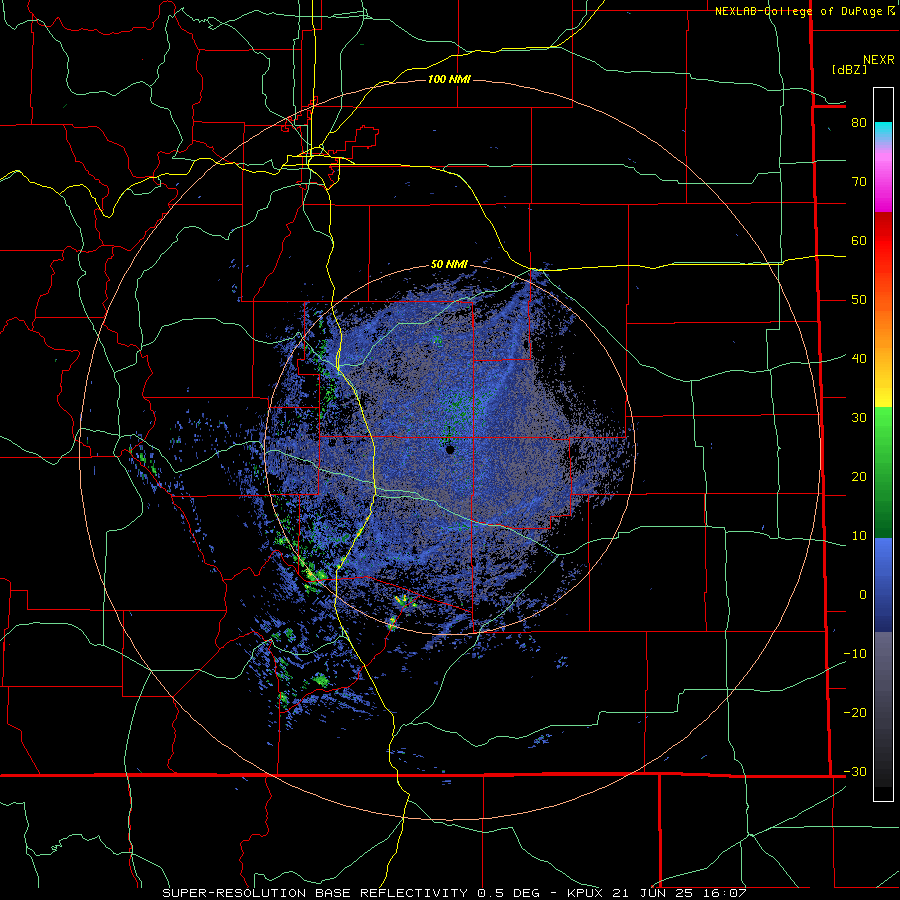Viewport: 900px width, 900px height.
Task: Click the 40 value on the dBZ scale
Action: 859,359
